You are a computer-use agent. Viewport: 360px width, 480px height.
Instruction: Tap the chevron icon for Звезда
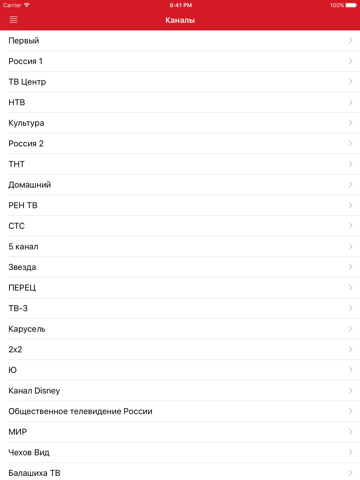point(350,267)
